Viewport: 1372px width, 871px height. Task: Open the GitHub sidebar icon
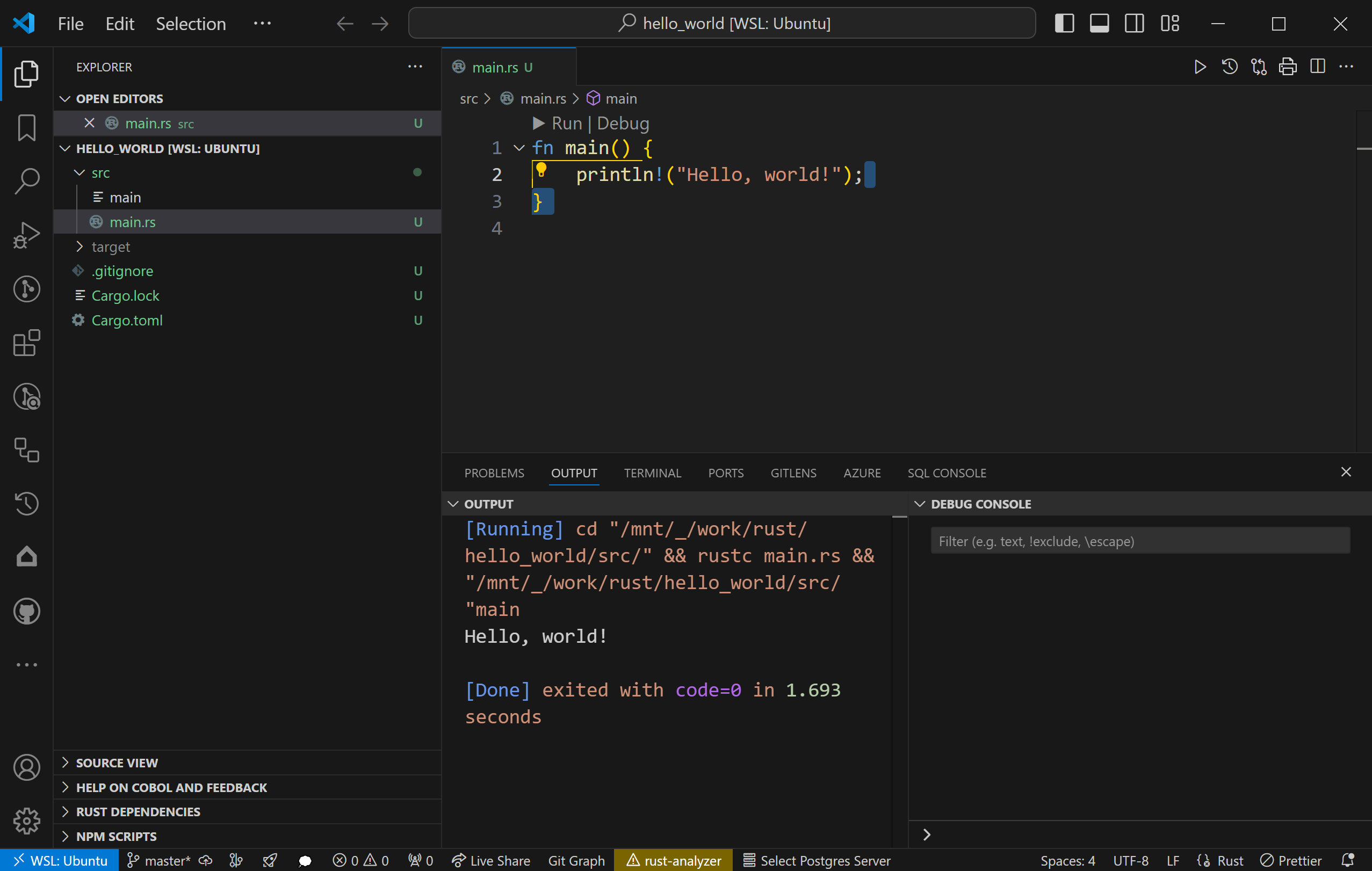[x=26, y=611]
